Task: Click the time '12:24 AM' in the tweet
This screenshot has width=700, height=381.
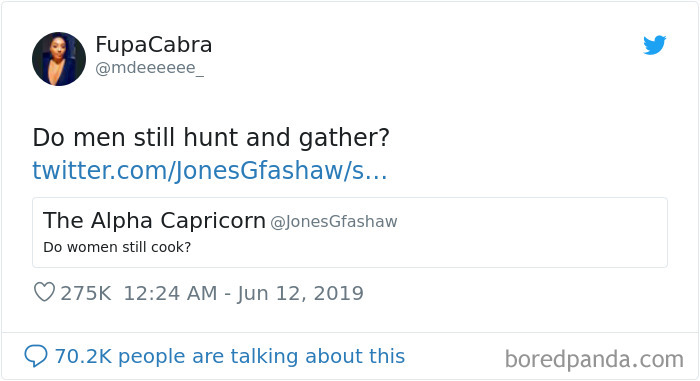Action: point(171,293)
